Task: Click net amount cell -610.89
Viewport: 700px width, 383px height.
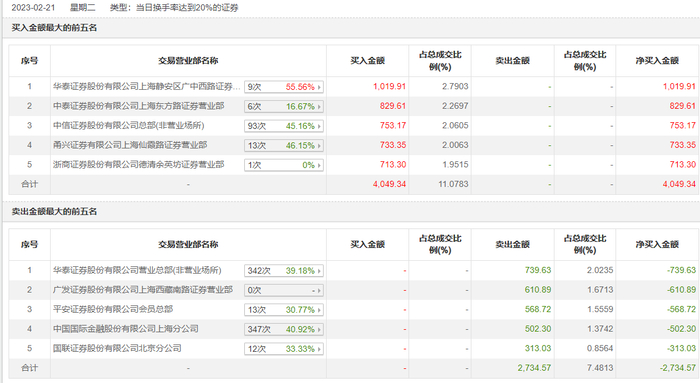Action: 681,290
